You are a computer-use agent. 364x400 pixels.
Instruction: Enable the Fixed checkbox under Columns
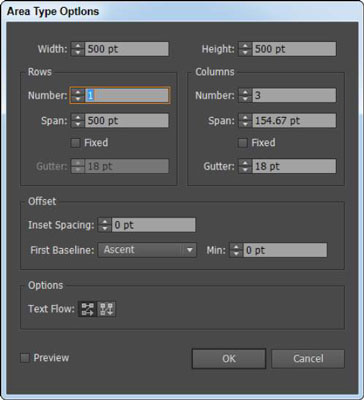tap(243, 143)
